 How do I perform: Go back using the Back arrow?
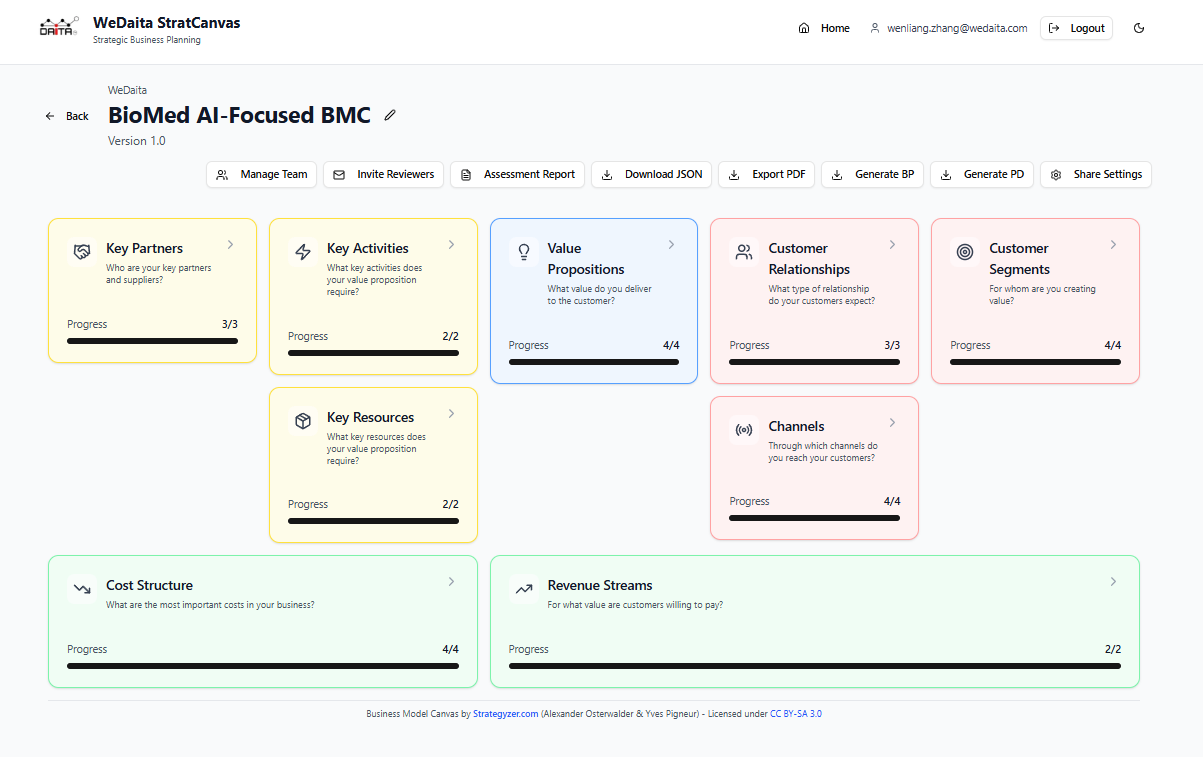[67, 116]
